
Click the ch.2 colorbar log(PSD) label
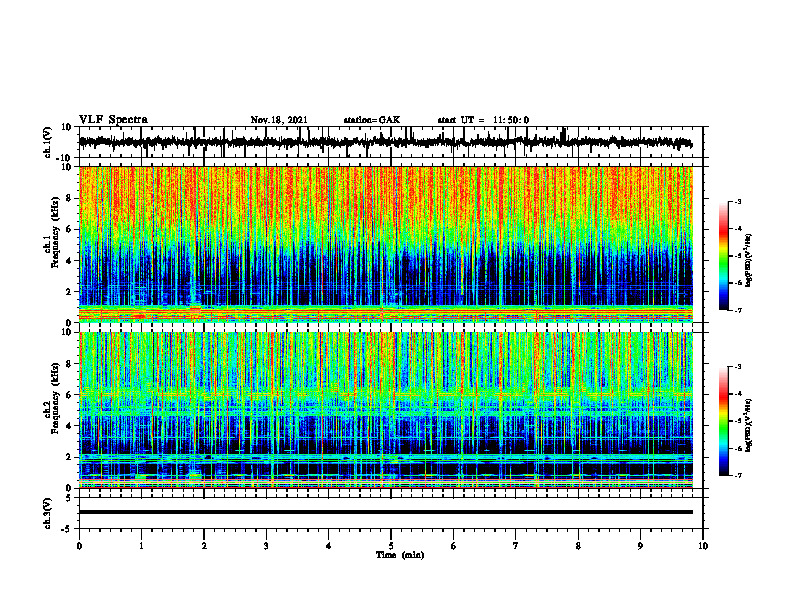tap(749, 425)
